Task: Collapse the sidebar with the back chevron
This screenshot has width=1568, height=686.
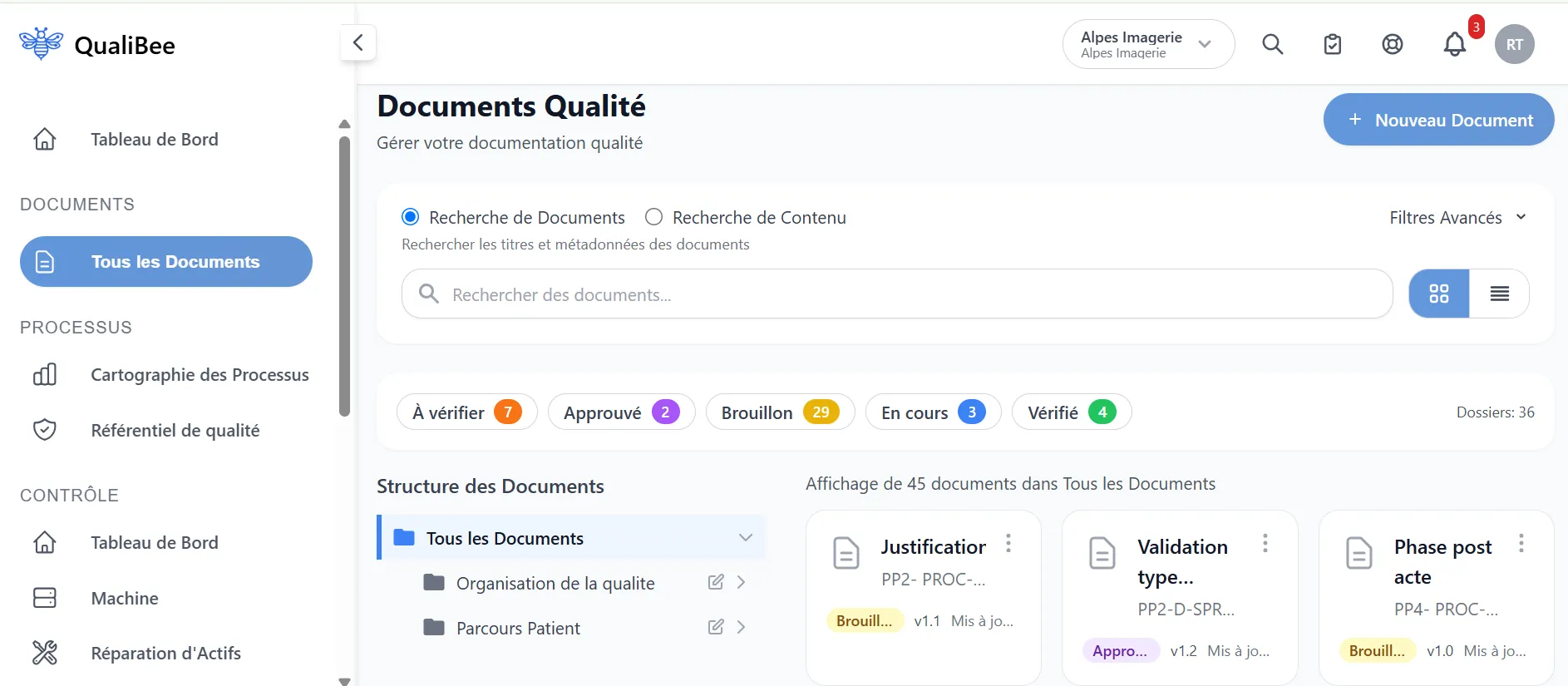Action: (358, 42)
